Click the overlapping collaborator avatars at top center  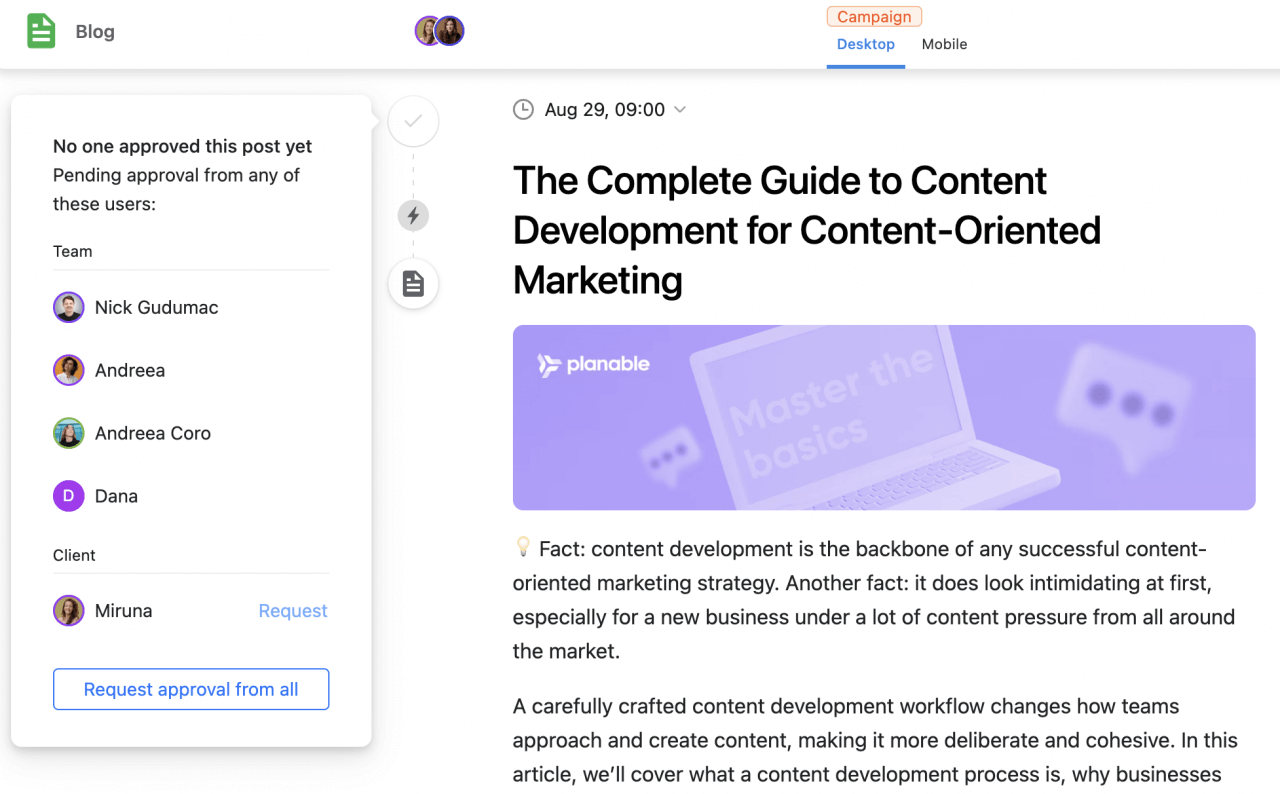[439, 31]
